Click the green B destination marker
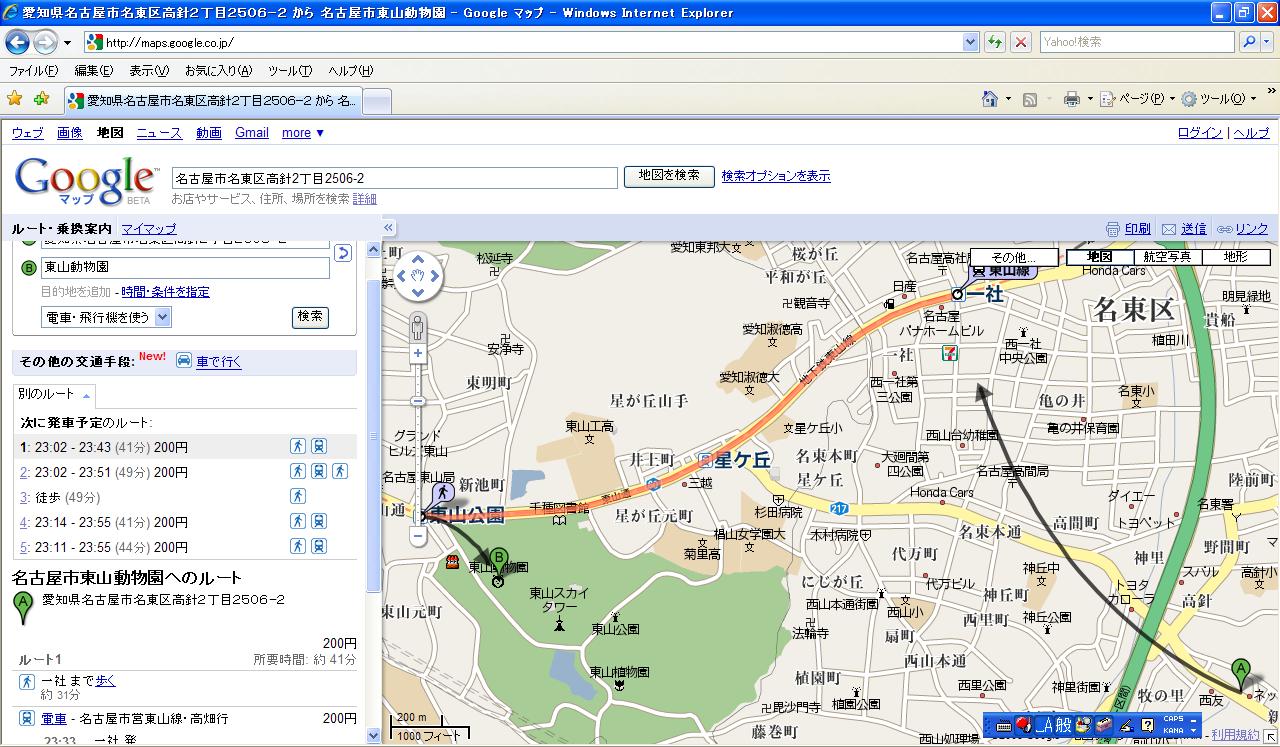Screen dimensions: 1280x747 499,562
